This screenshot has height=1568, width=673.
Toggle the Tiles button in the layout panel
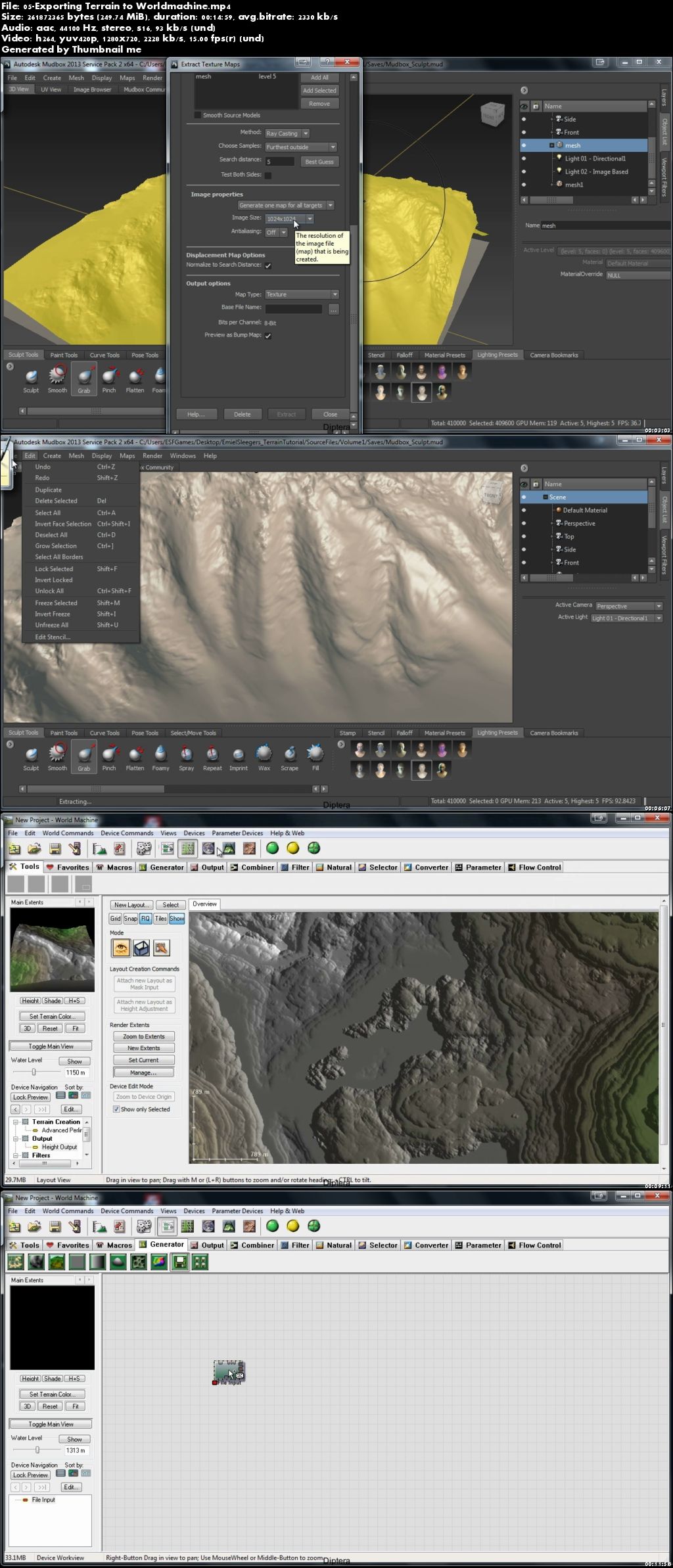click(161, 919)
